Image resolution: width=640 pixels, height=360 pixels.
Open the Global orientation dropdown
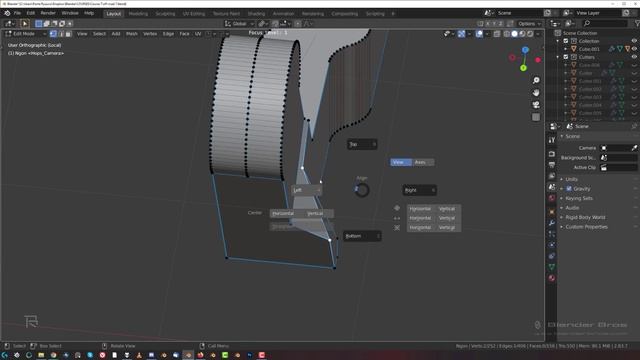239,24
